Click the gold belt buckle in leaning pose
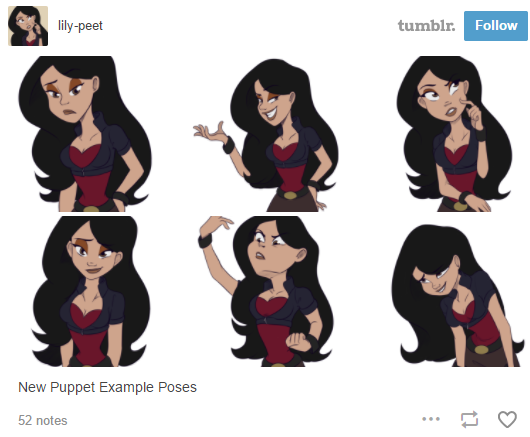Viewport: 530px width, 437px height. [481, 349]
